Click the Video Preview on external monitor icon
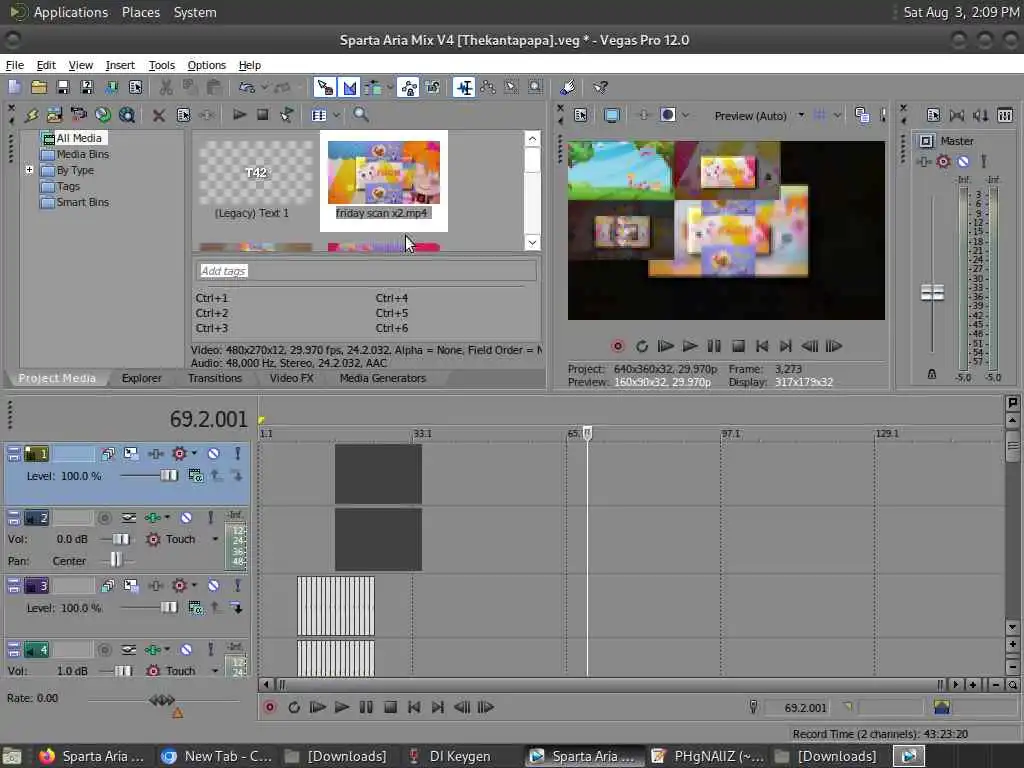 (612, 116)
